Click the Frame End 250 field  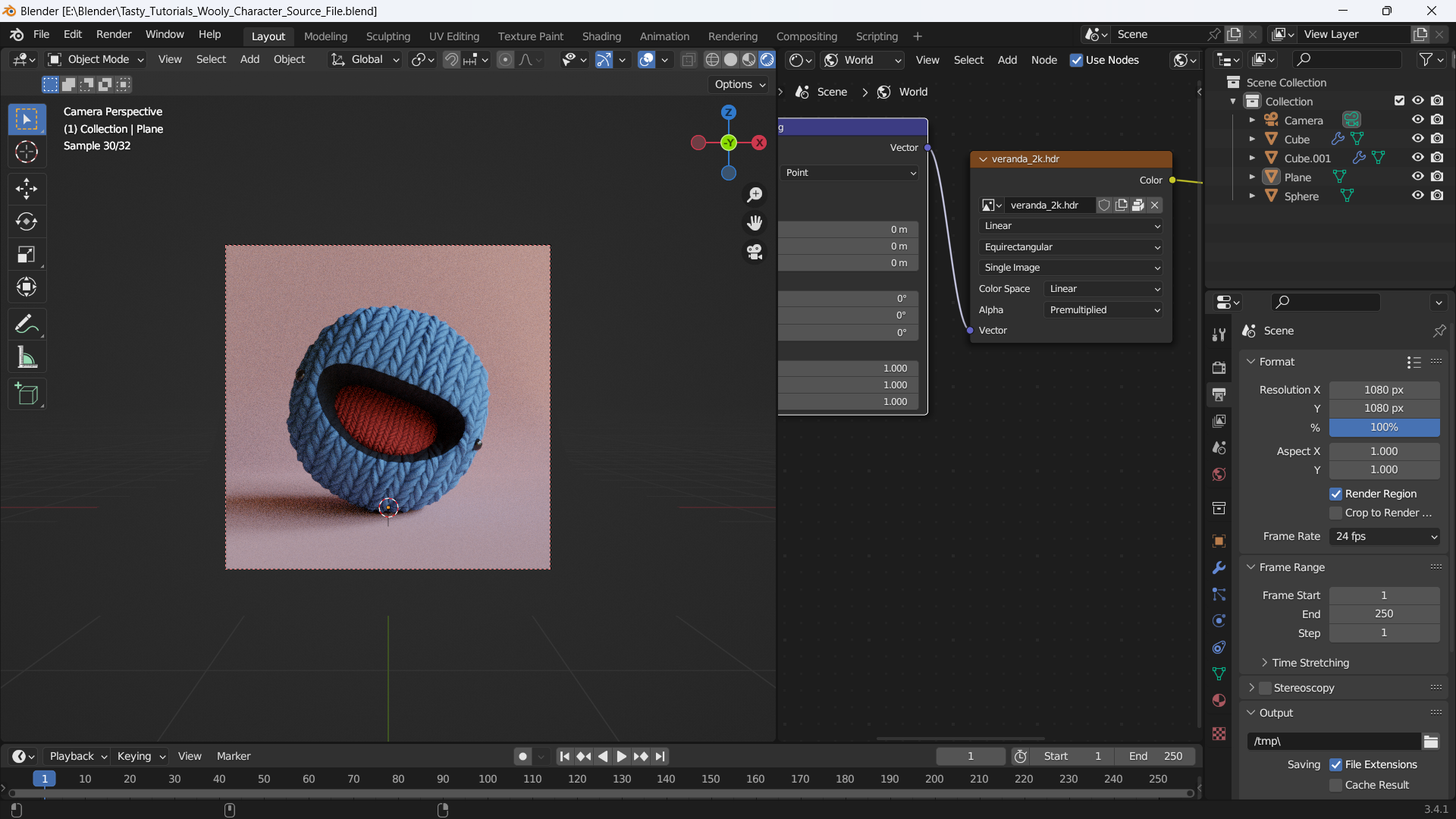click(x=1385, y=614)
